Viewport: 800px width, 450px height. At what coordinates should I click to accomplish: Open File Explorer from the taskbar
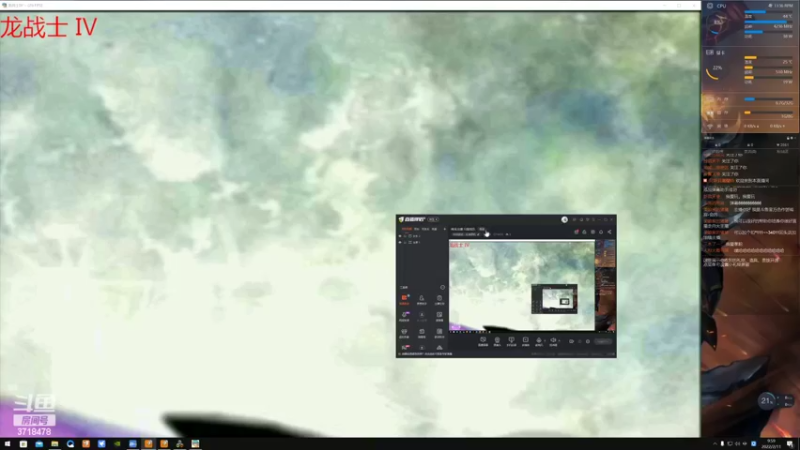(55, 444)
